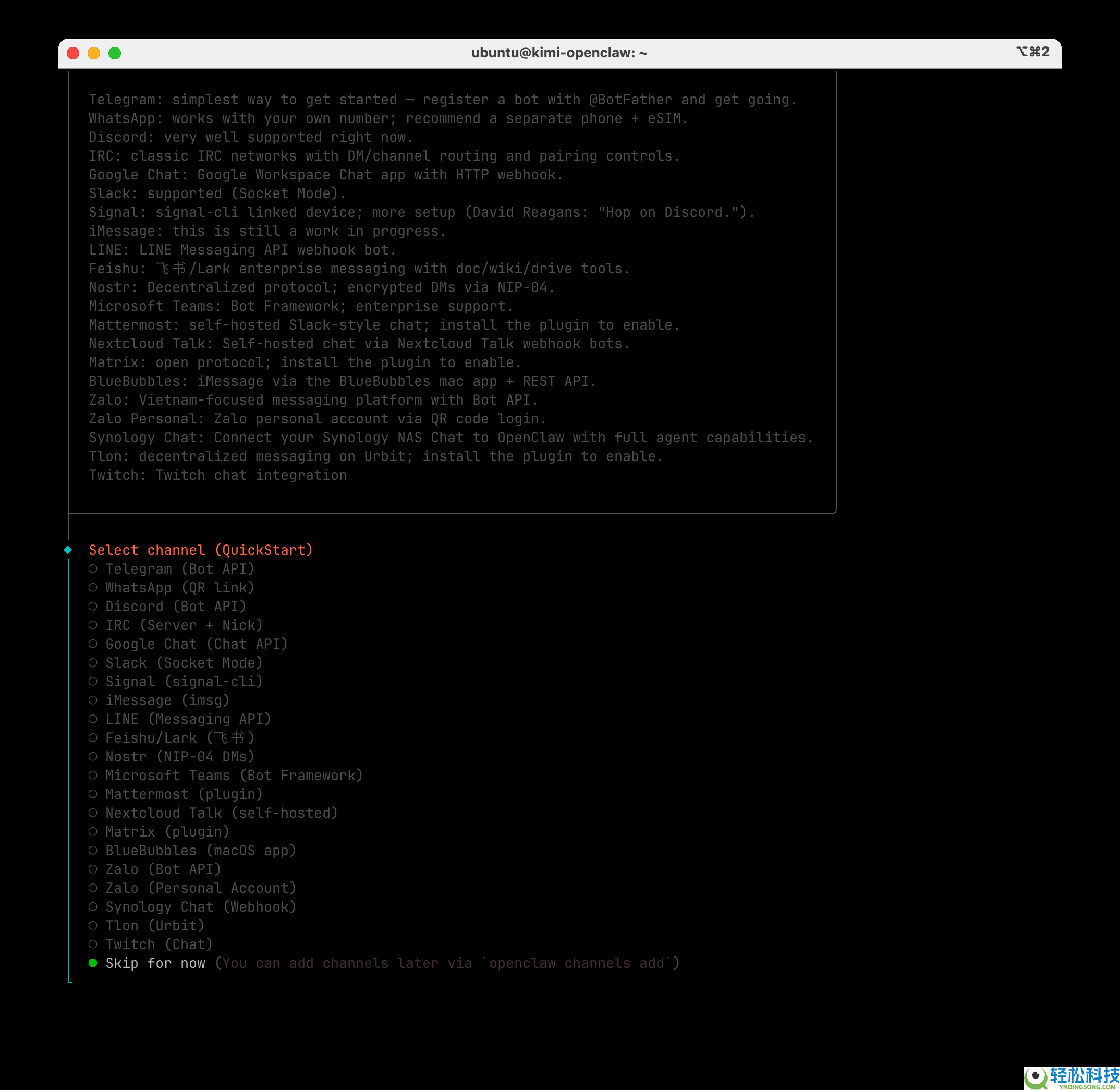
Task: Select Signal (signal-cli) option
Action: coord(176,682)
